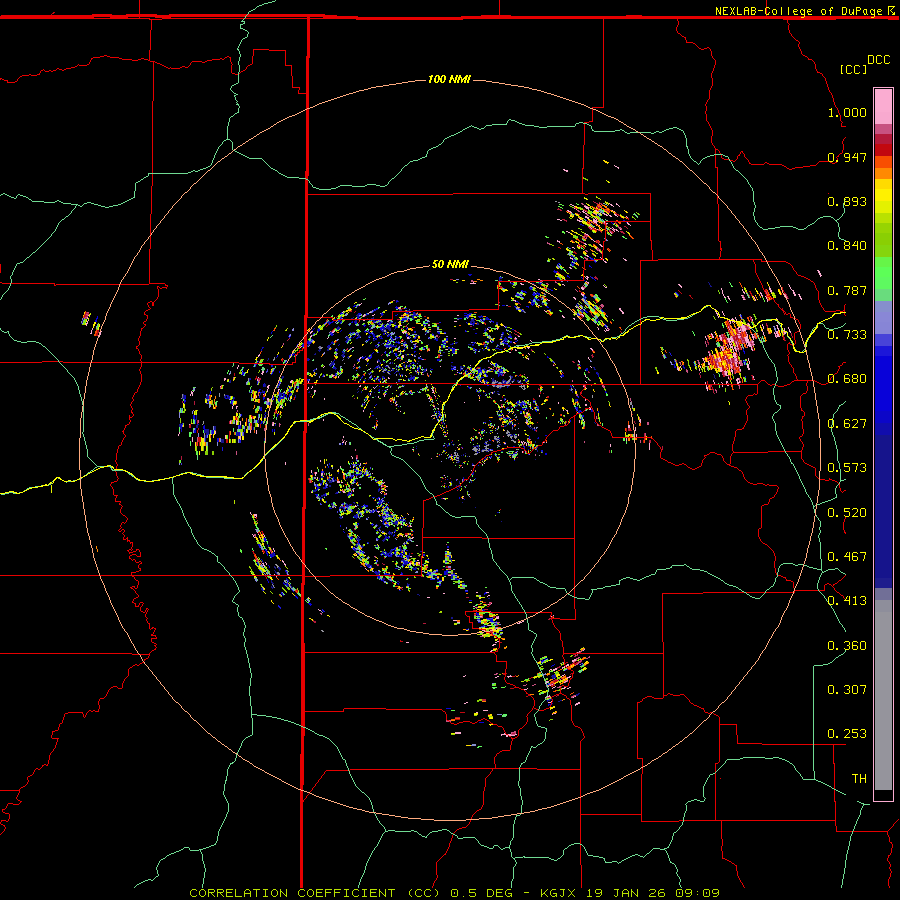The width and height of the screenshot is (900, 900).
Task: Click the dark blue segment of color bar
Action: pos(883,511)
